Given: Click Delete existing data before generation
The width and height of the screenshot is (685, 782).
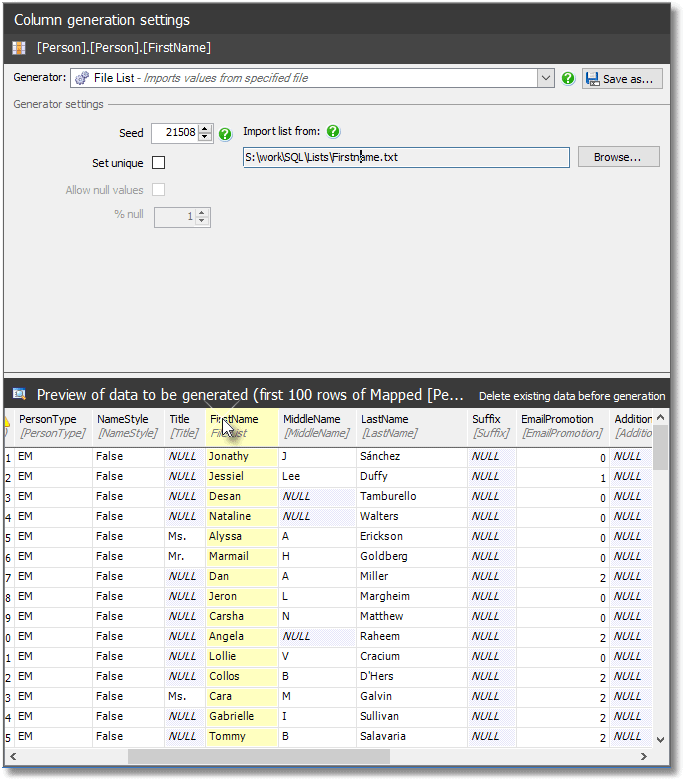Looking at the screenshot, I should click(x=571, y=396).
